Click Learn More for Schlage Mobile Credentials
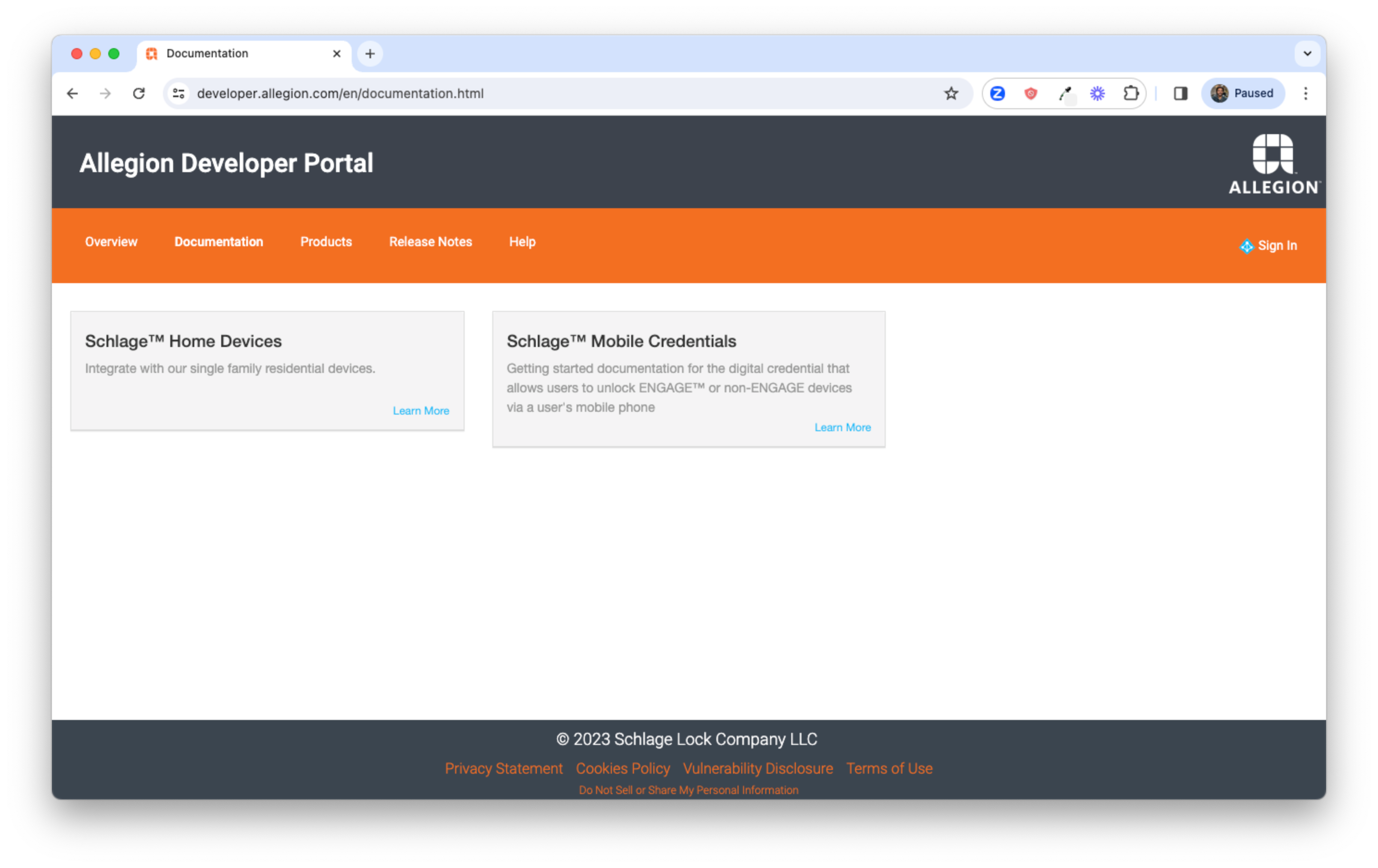 pos(842,427)
